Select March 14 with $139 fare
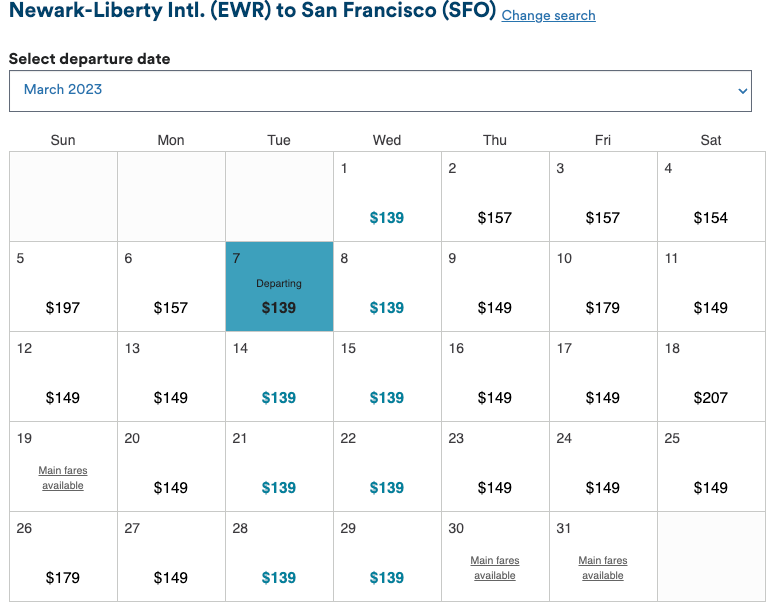The width and height of the screenshot is (770, 608). coord(279,376)
